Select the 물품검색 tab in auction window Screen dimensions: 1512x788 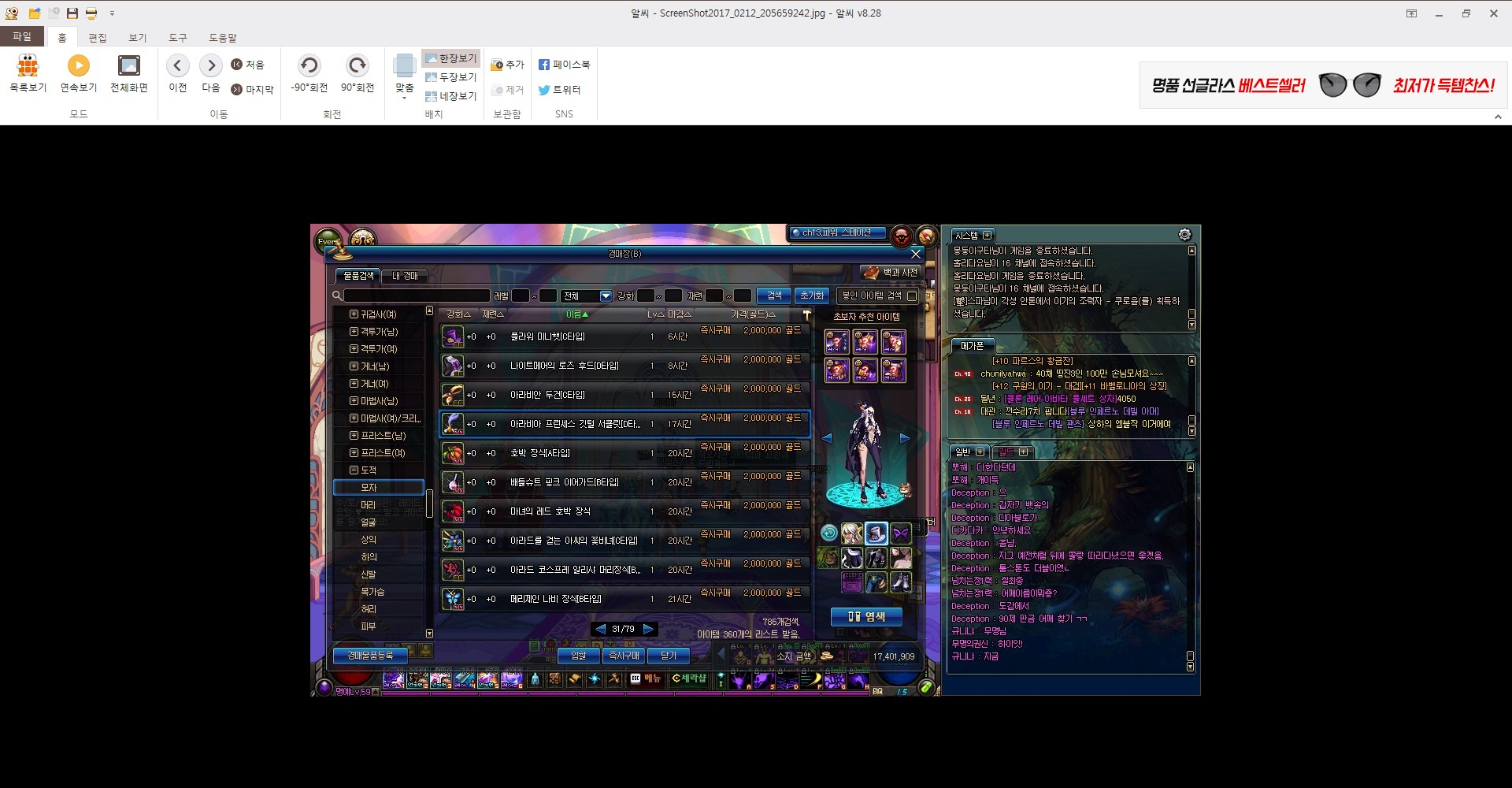358,276
